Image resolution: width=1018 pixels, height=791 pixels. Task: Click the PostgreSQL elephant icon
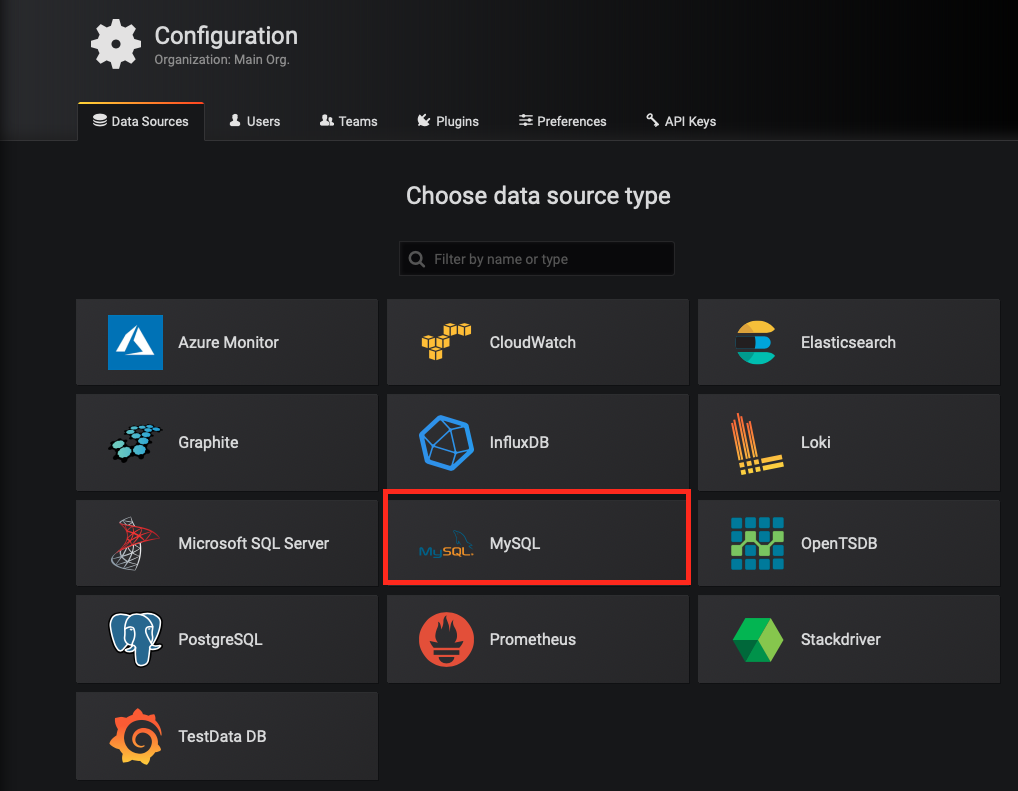(135, 639)
